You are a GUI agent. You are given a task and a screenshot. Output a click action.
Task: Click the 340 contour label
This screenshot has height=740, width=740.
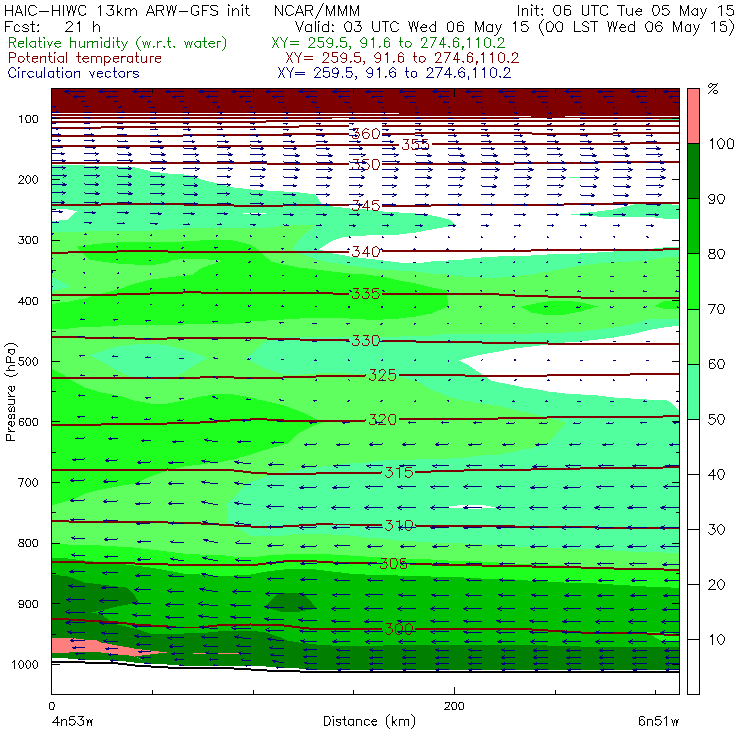tap(366, 252)
